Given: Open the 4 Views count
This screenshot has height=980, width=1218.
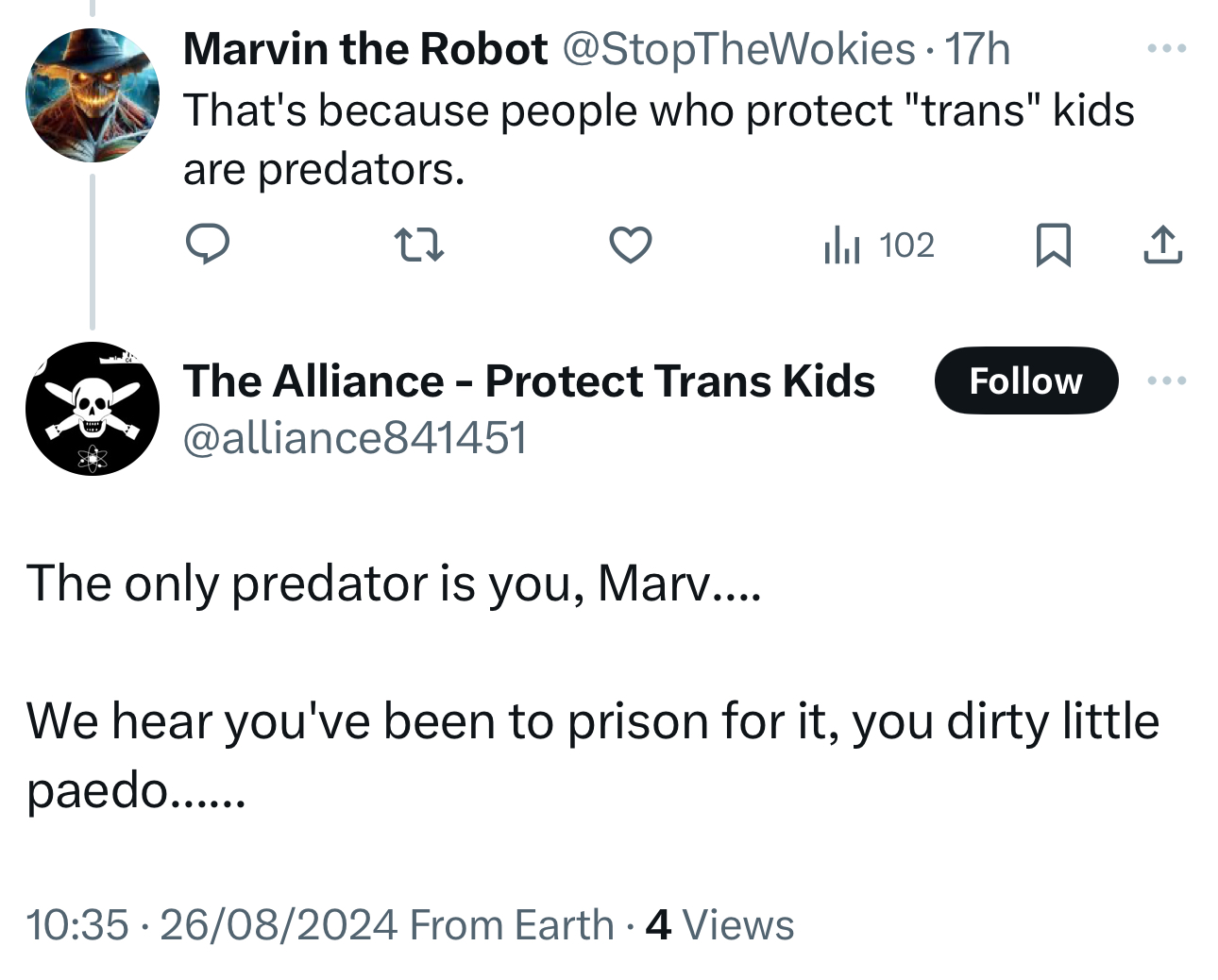Looking at the screenshot, I should (719, 925).
